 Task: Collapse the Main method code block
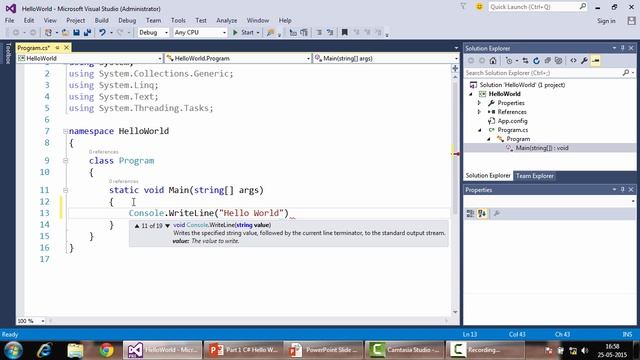(65, 190)
